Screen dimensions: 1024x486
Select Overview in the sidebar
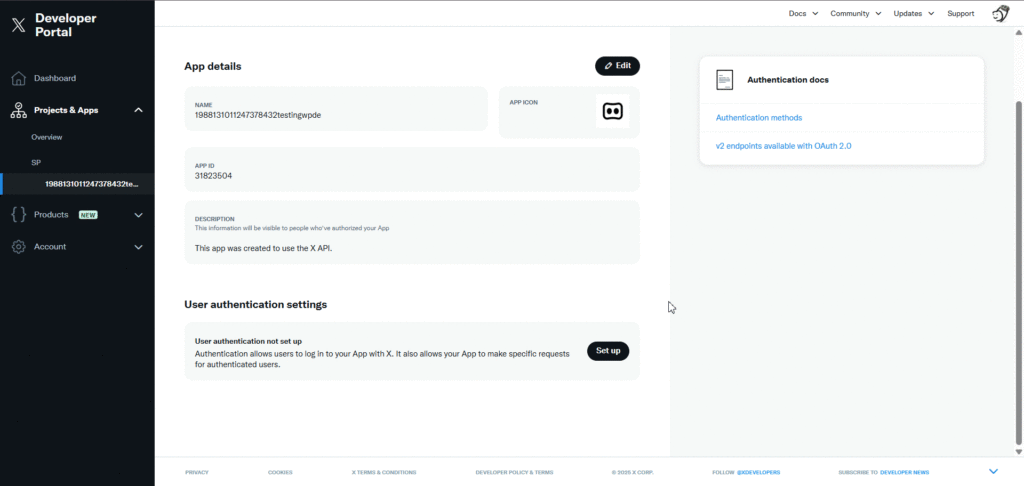click(x=47, y=137)
